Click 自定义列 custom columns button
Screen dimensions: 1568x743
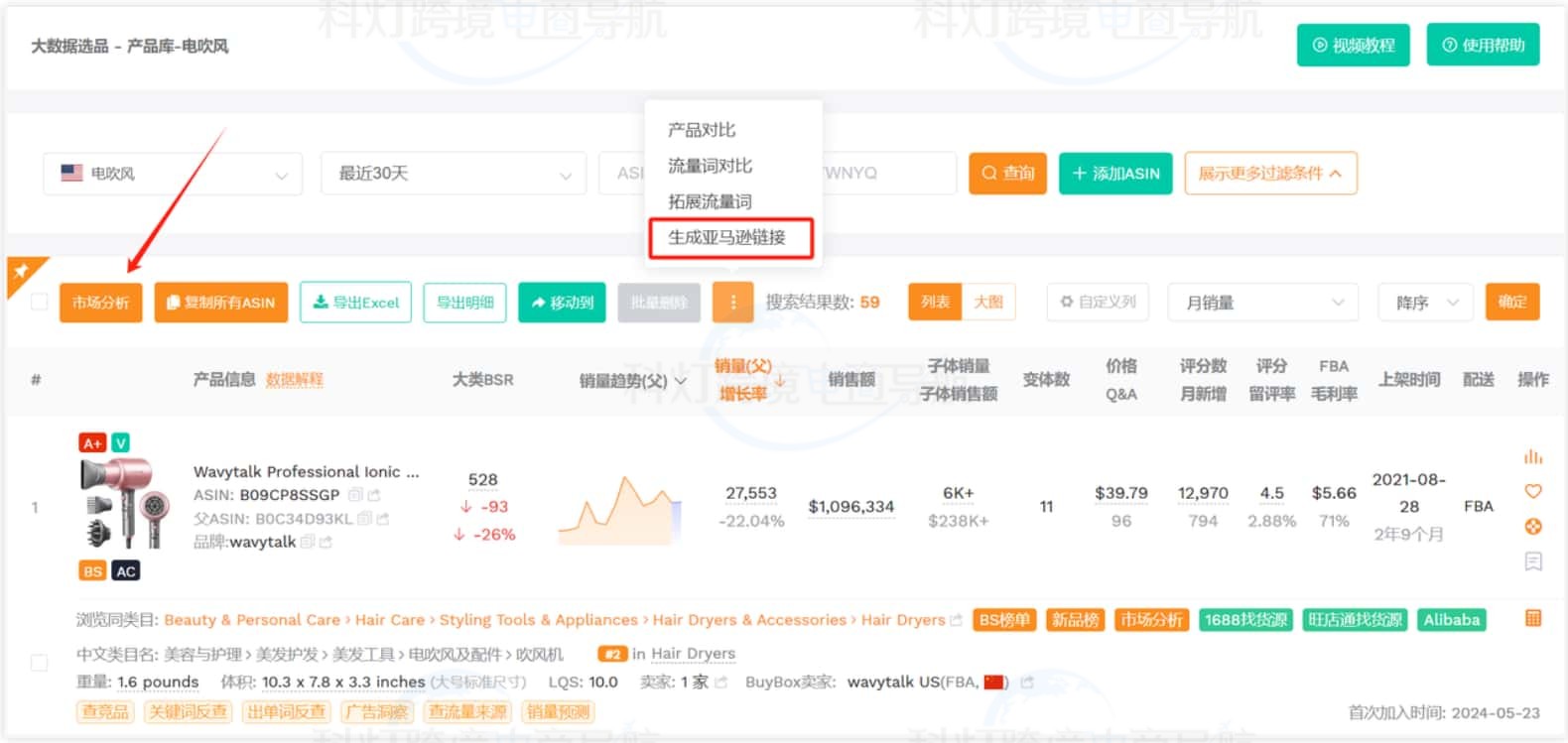tap(1098, 302)
